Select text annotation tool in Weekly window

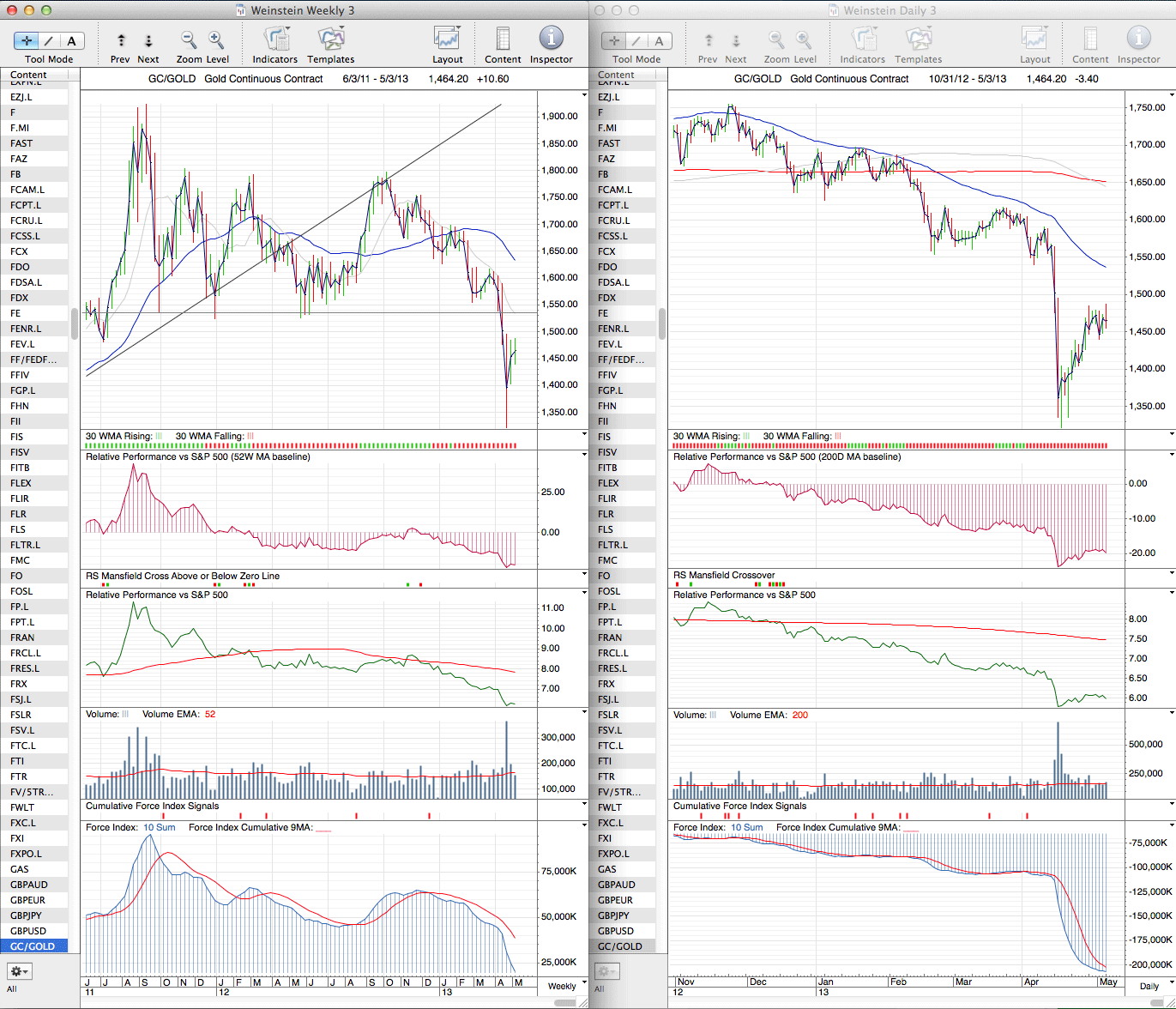71,40
